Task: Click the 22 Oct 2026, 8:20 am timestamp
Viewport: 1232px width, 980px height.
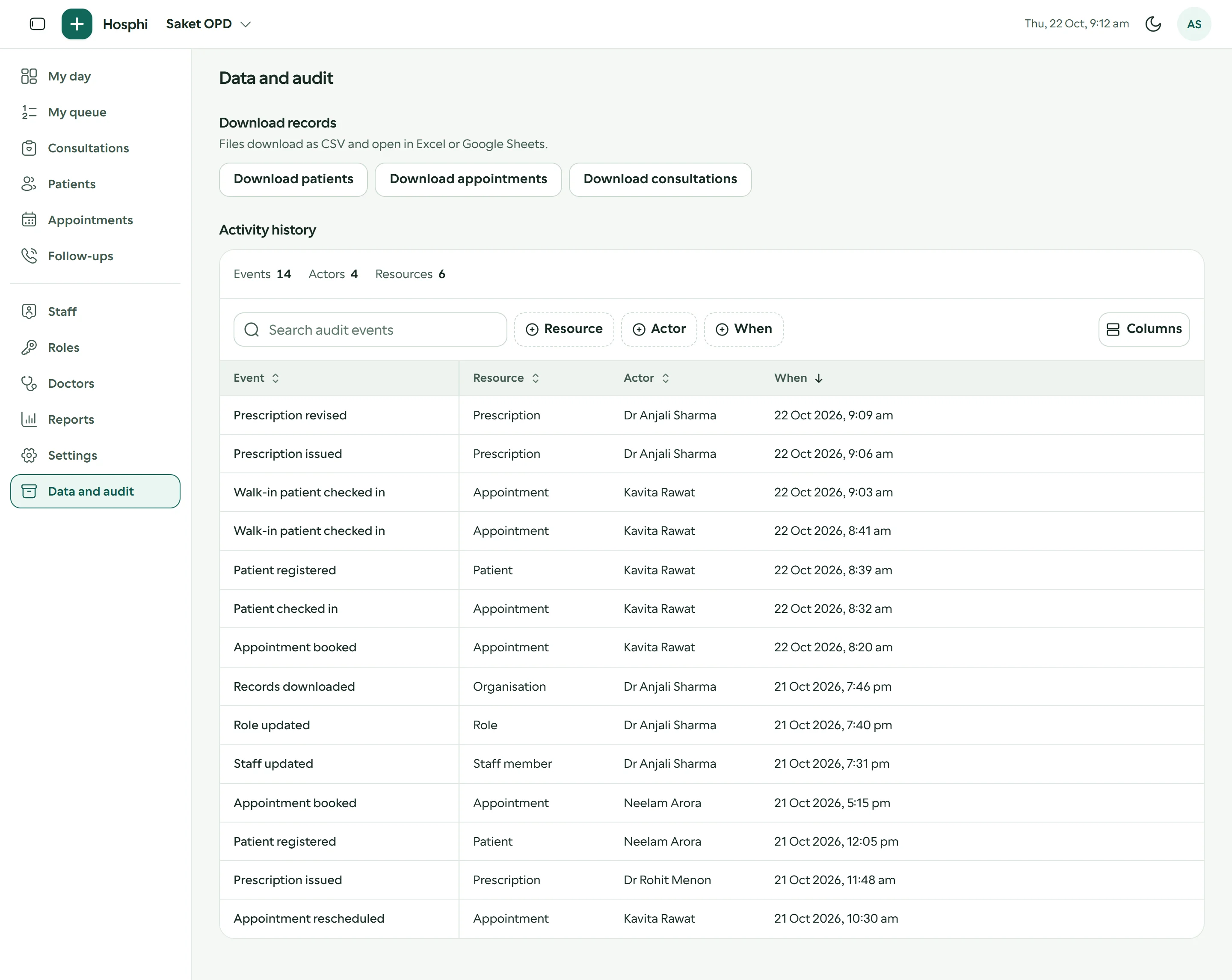Action: point(833,647)
